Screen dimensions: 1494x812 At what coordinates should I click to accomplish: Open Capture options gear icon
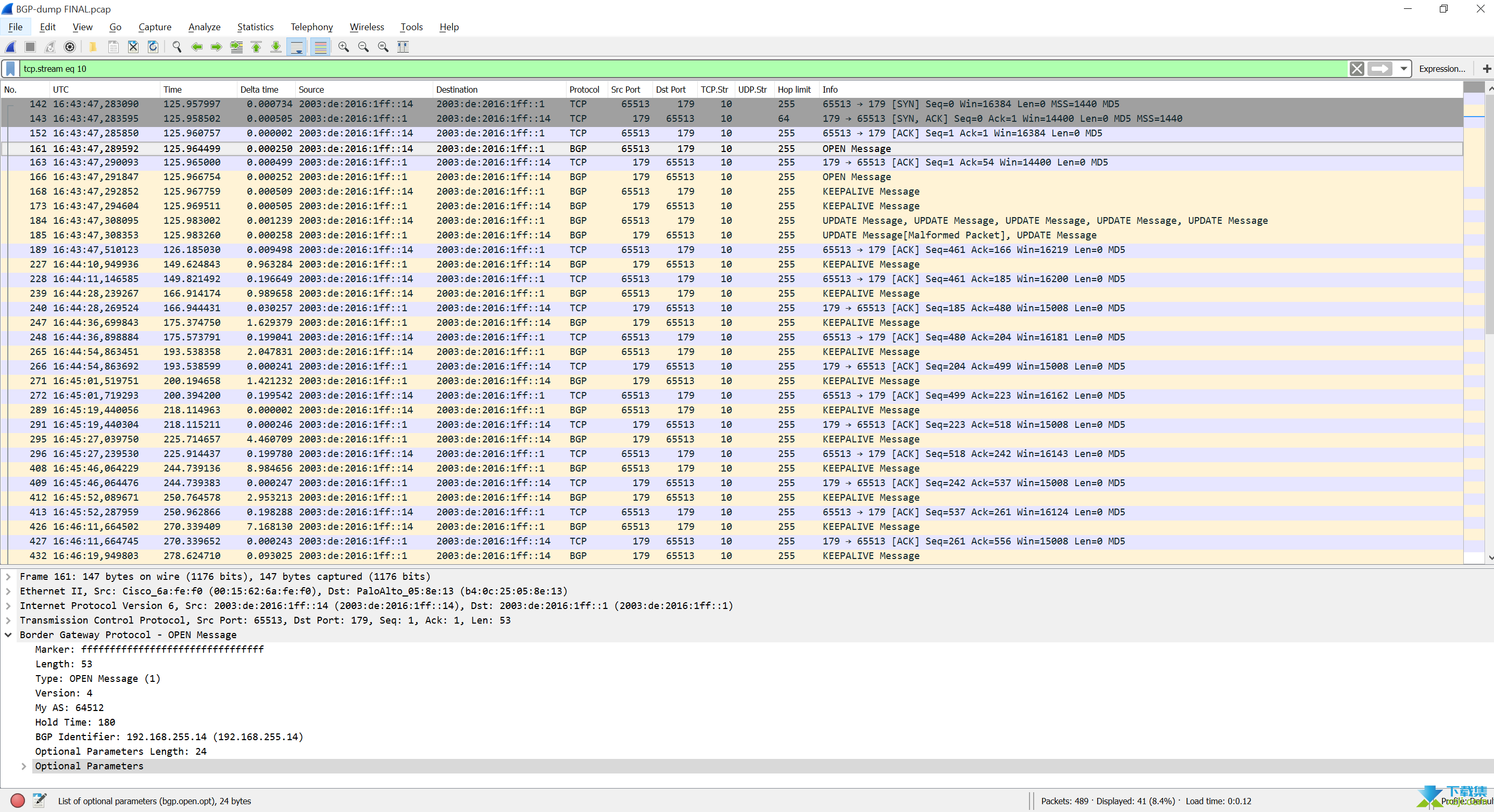pyautogui.click(x=70, y=47)
